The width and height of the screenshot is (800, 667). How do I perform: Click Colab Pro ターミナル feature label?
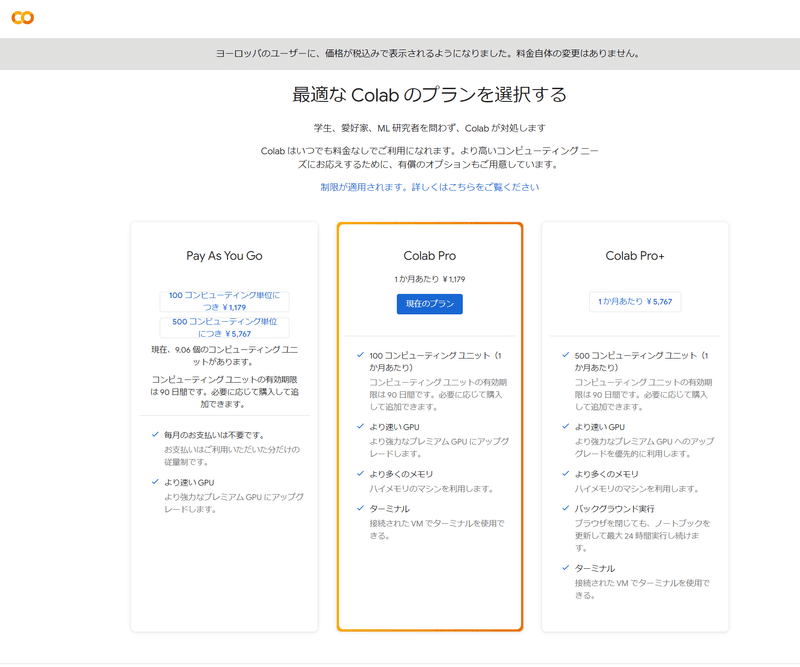click(x=389, y=509)
